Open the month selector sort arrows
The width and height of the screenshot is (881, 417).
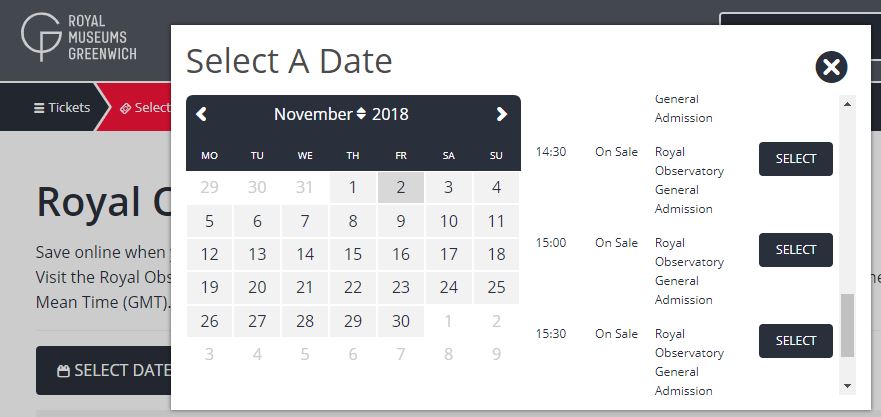(361, 114)
